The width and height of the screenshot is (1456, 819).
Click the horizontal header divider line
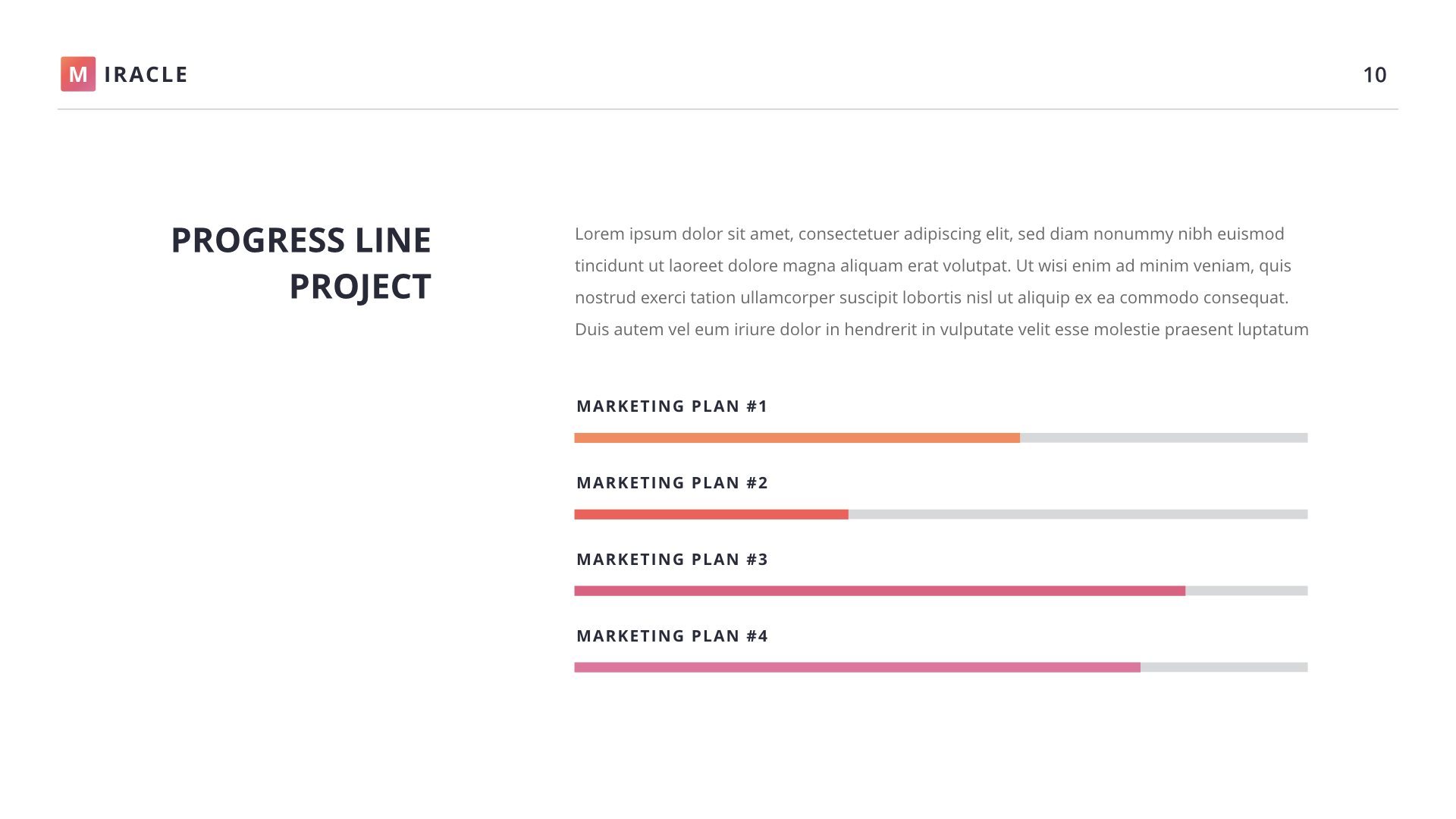pyautogui.click(x=728, y=109)
